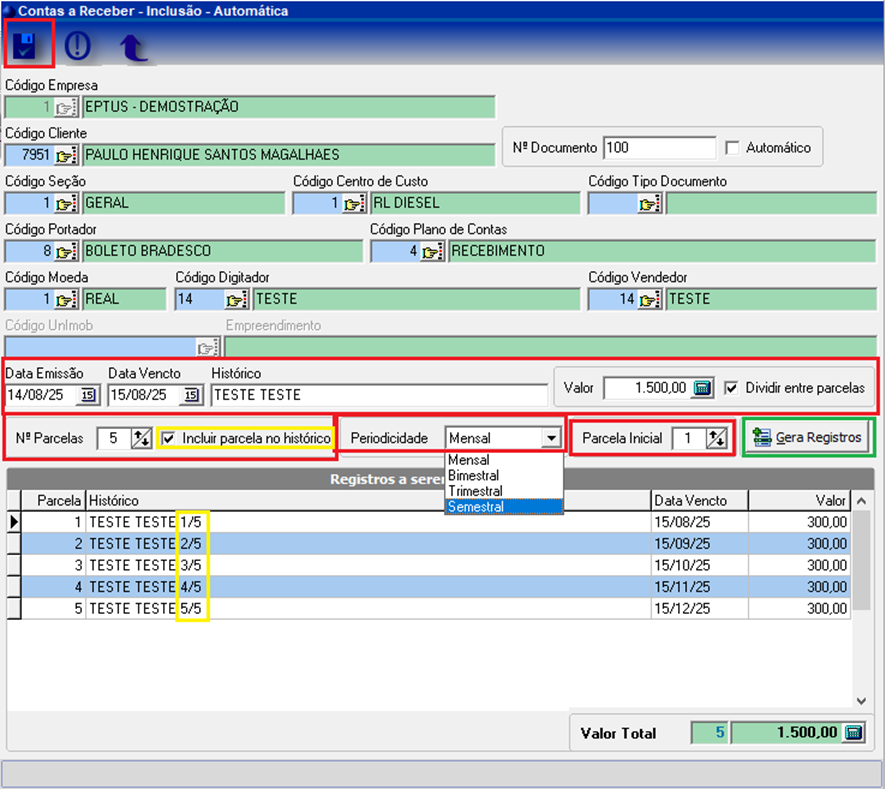886x789 pixels.
Task: Click the return arrow toolbar icon
Action: click(x=132, y=47)
